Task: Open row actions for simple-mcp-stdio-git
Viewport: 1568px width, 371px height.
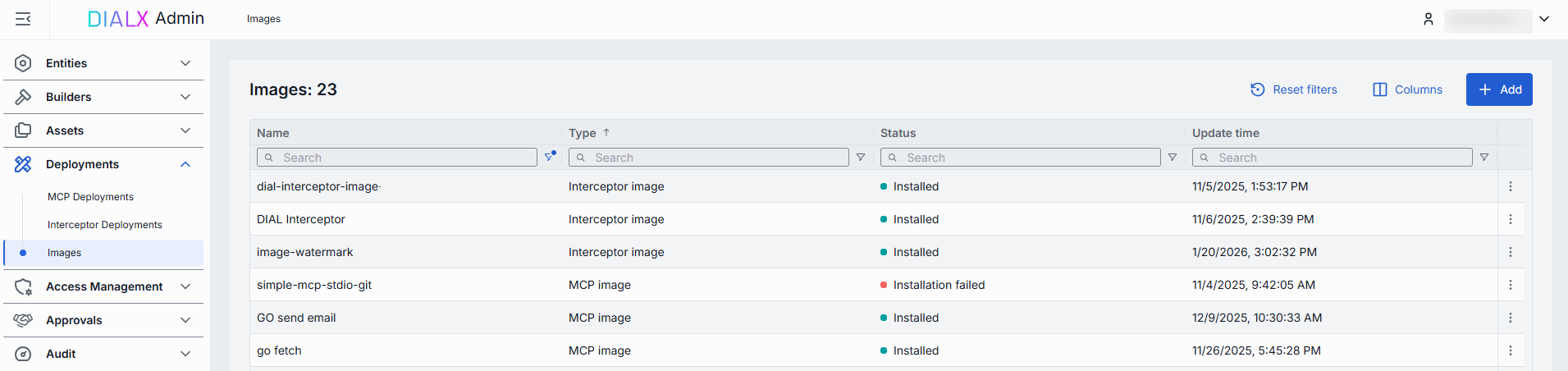Action: click(x=1510, y=285)
